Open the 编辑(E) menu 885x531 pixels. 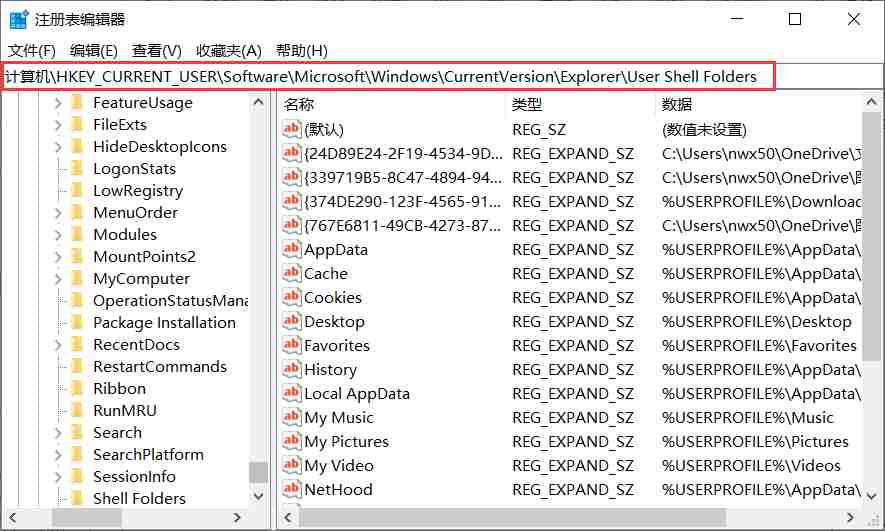(x=94, y=51)
